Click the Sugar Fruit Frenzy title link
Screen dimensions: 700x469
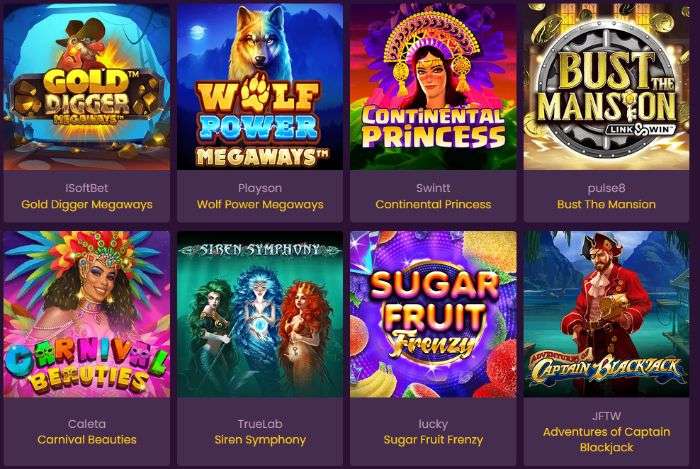point(433,440)
